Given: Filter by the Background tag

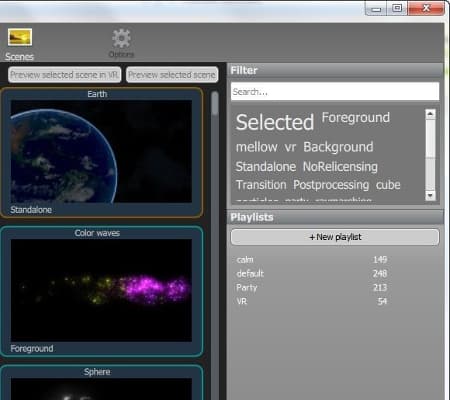Looking at the screenshot, I should coord(338,147).
